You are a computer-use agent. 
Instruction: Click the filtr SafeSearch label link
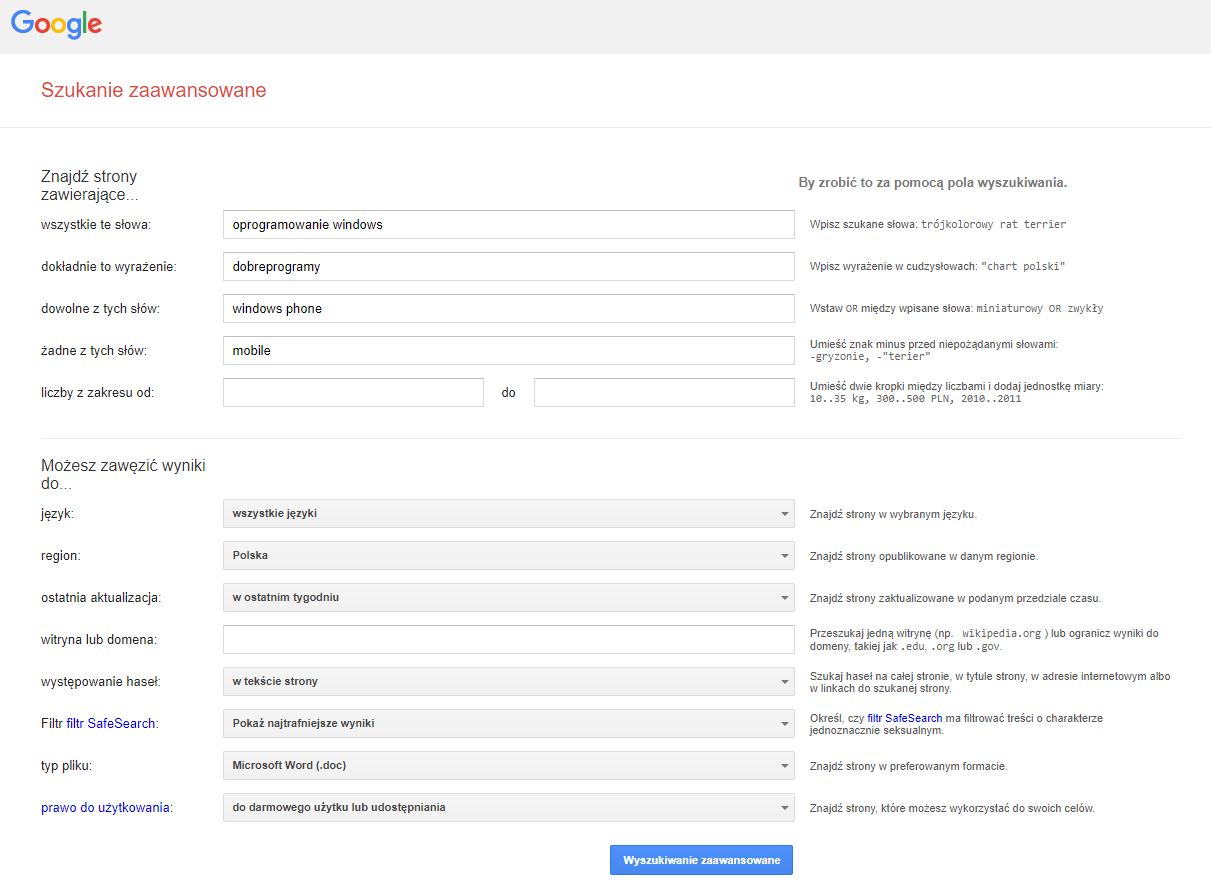pos(112,723)
